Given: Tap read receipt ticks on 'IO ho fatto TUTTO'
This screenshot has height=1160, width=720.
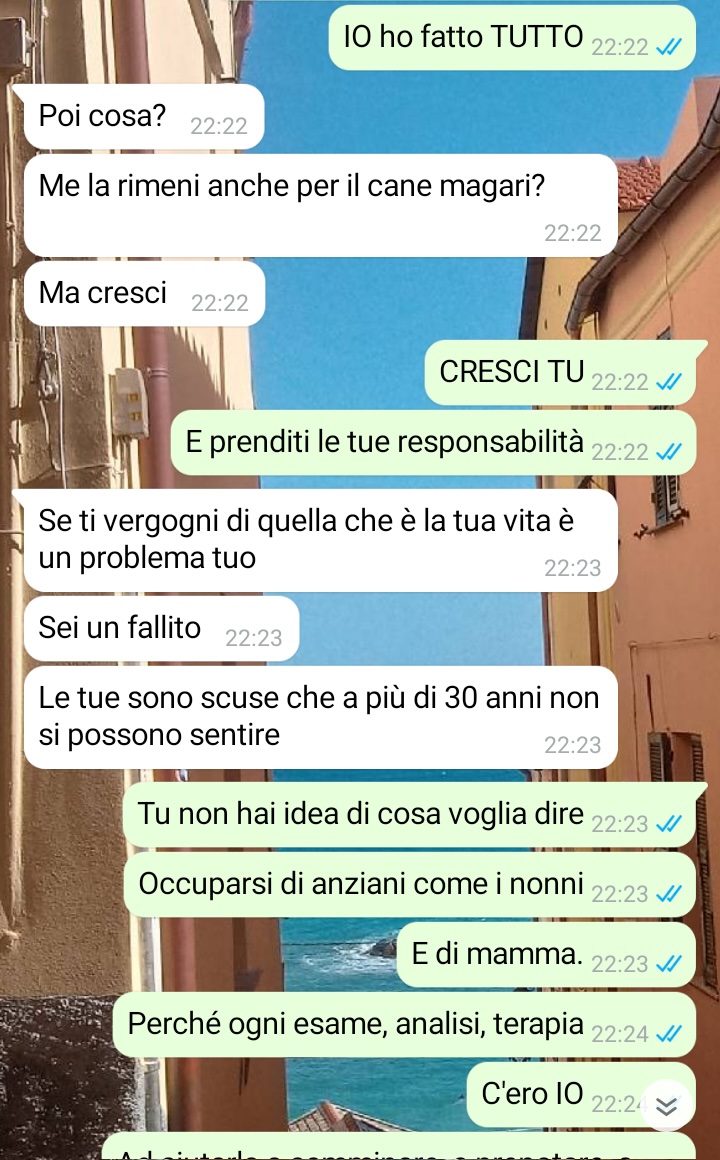Looking at the screenshot, I should pos(668,47).
